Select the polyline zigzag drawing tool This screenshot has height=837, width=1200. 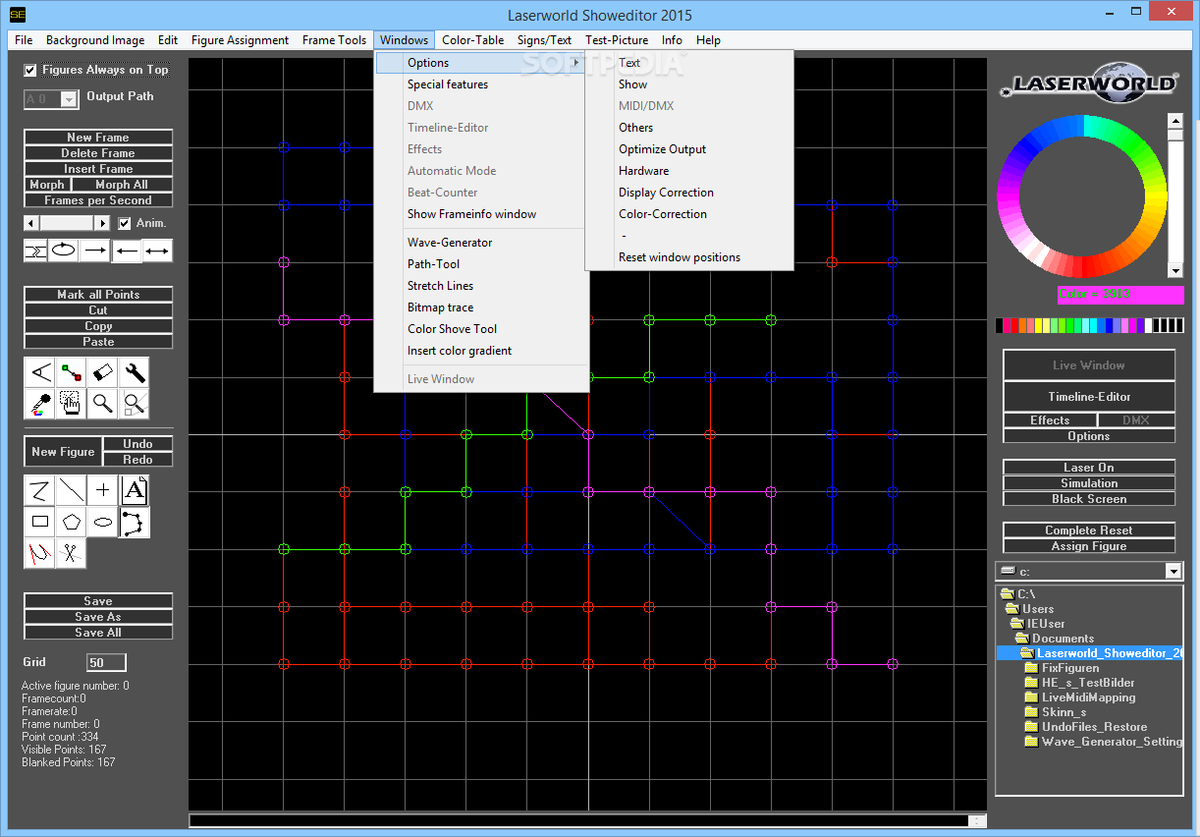pyautogui.click(x=39, y=490)
